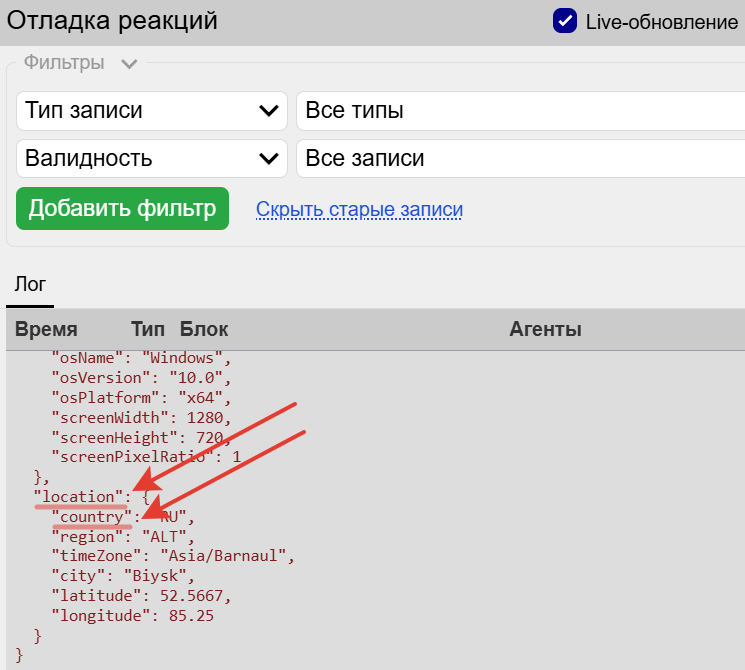
Task: Collapse the Фильтры section chevron
Action: [129, 64]
